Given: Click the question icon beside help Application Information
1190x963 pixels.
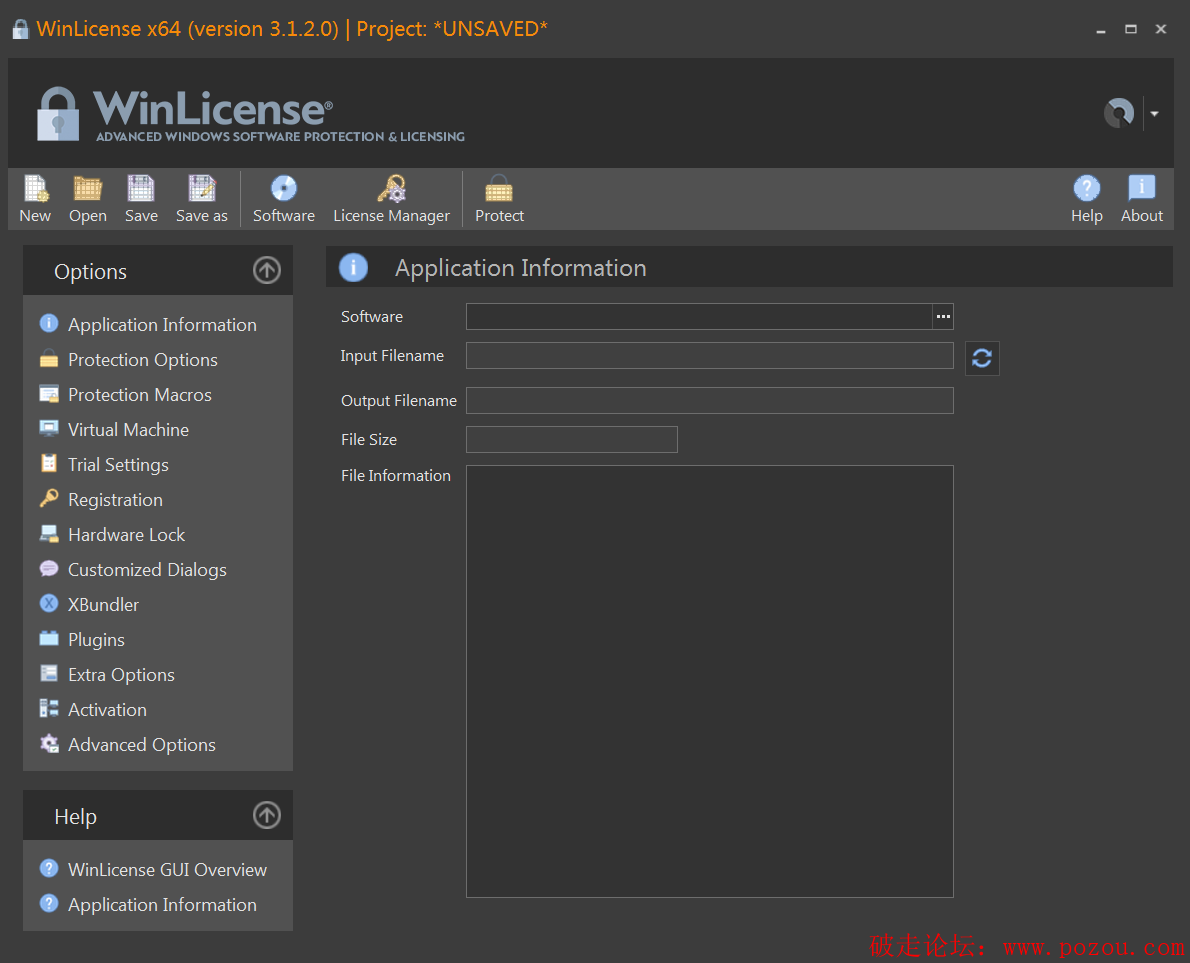Looking at the screenshot, I should [49, 903].
